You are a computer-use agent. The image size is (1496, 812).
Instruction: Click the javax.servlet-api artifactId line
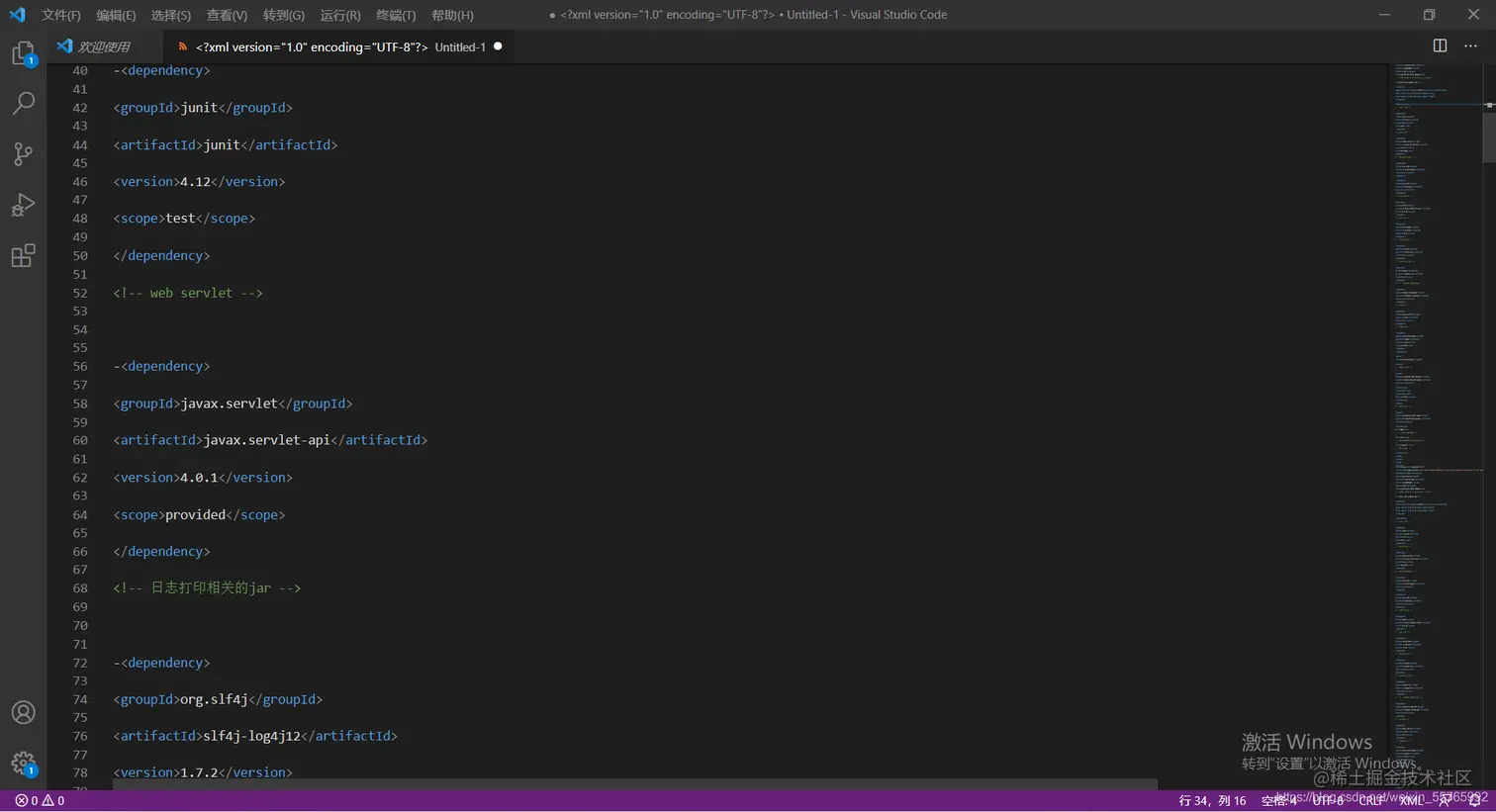pos(270,440)
